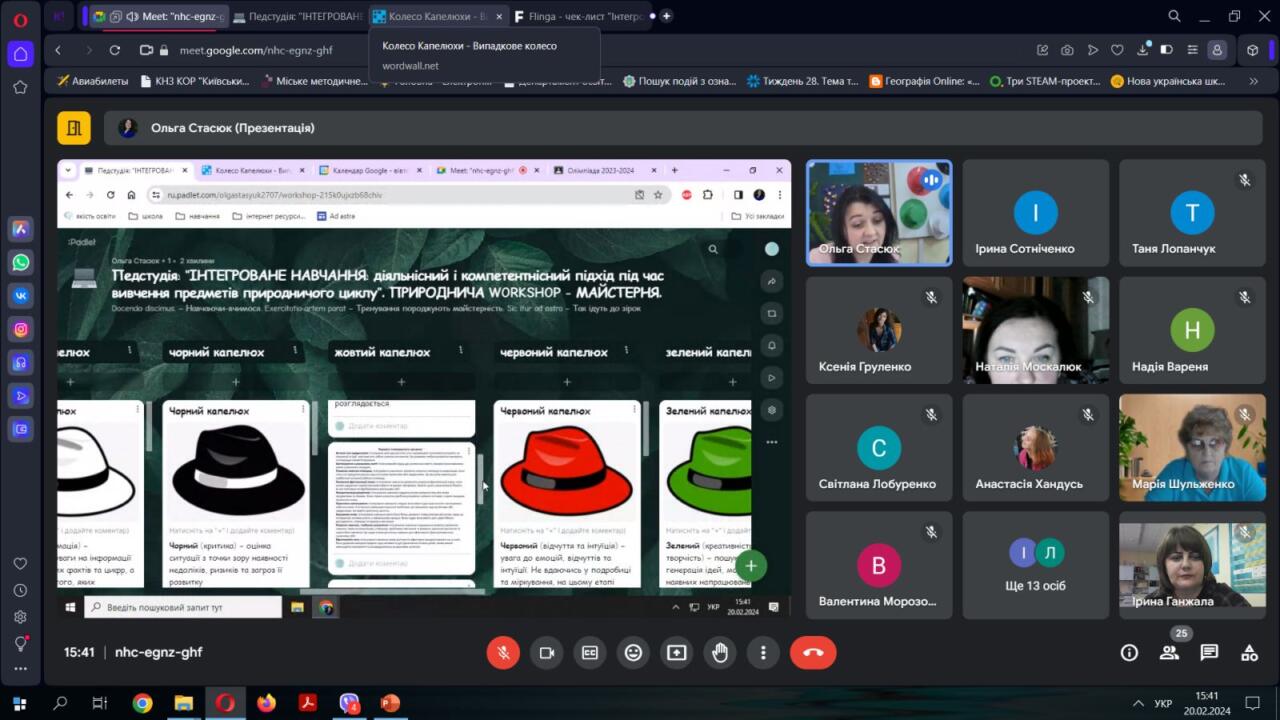Open Авиабилеты bookmark

pos(93,81)
